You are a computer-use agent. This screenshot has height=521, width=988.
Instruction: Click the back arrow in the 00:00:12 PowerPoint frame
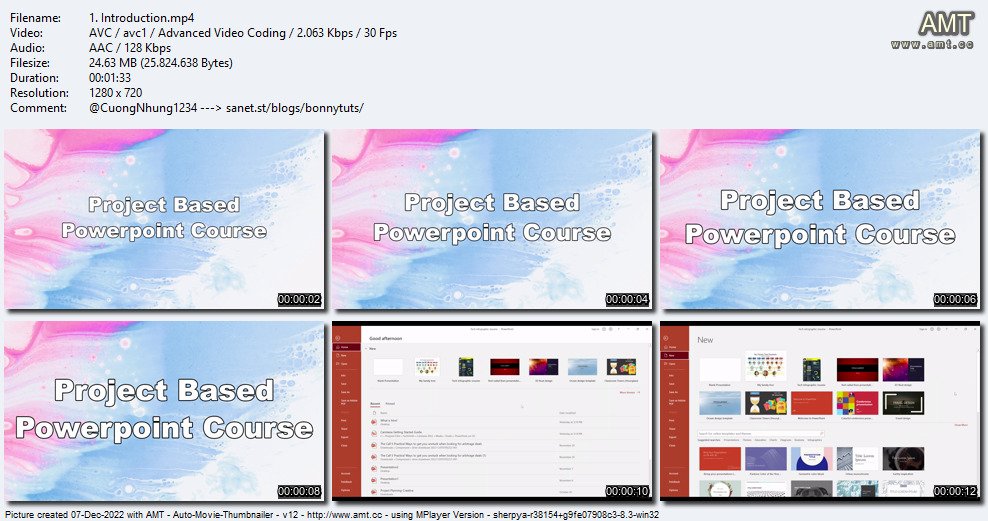point(666,338)
